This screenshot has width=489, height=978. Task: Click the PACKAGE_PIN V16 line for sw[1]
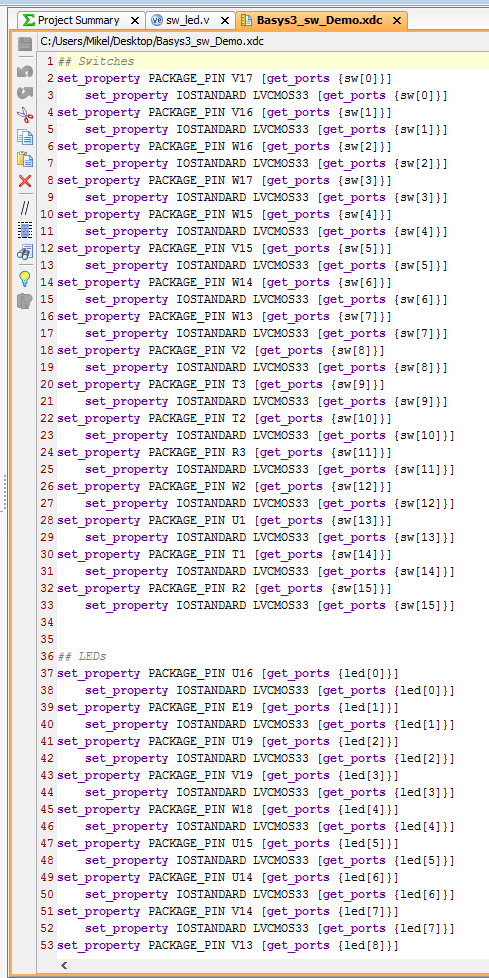tap(225, 112)
